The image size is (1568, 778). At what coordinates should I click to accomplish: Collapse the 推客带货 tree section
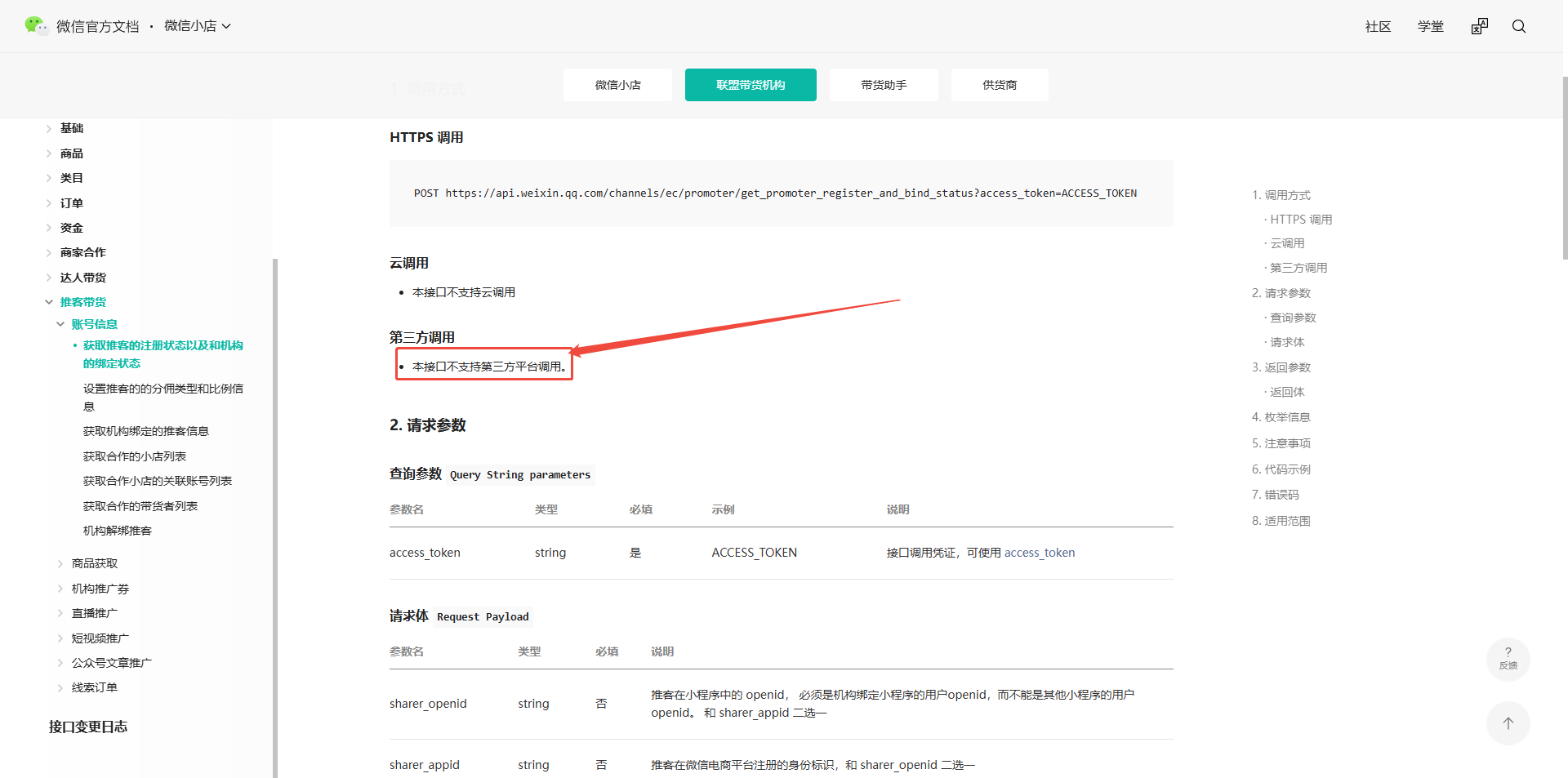[x=49, y=302]
